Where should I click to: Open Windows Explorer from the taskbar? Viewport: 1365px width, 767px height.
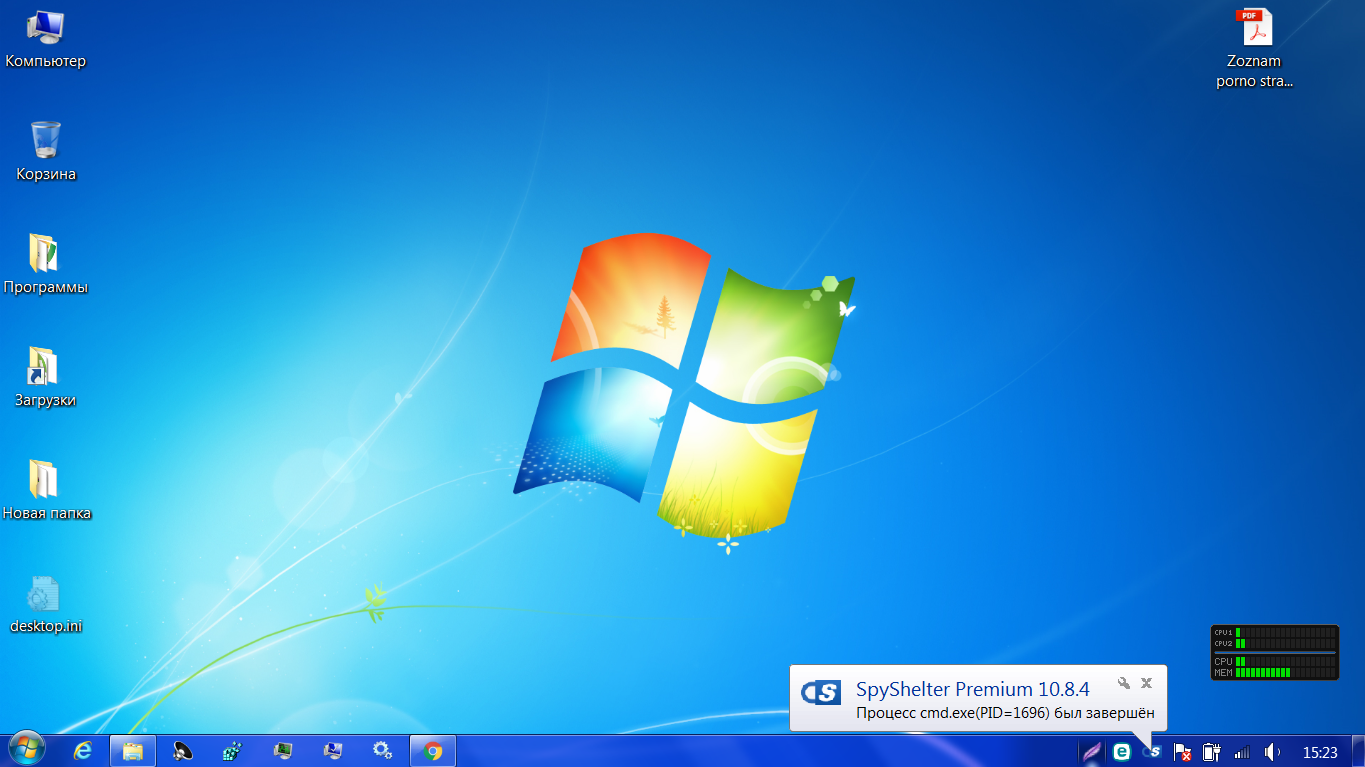coord(133,751)
